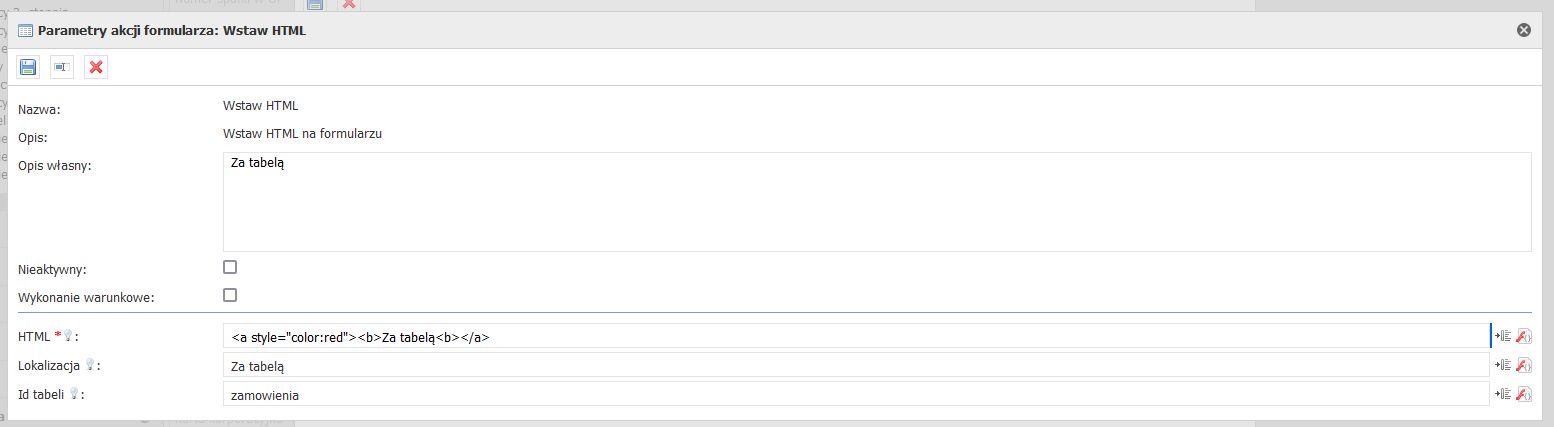
Task: Toggle the Wykonanie warunkowe checkbox
Action: 230,295
